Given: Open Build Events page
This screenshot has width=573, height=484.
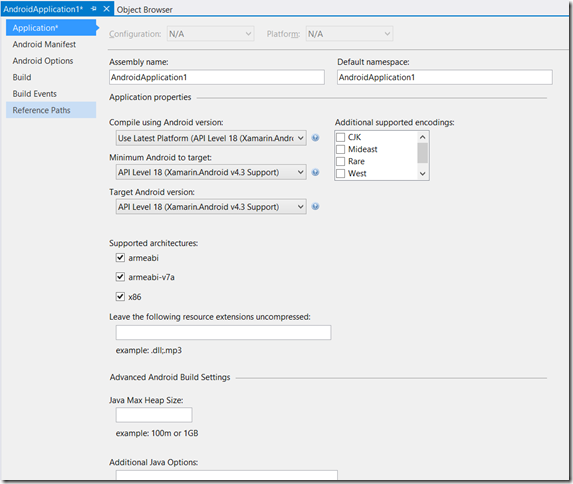Looking at the screenshot, I should click(51, 94).
